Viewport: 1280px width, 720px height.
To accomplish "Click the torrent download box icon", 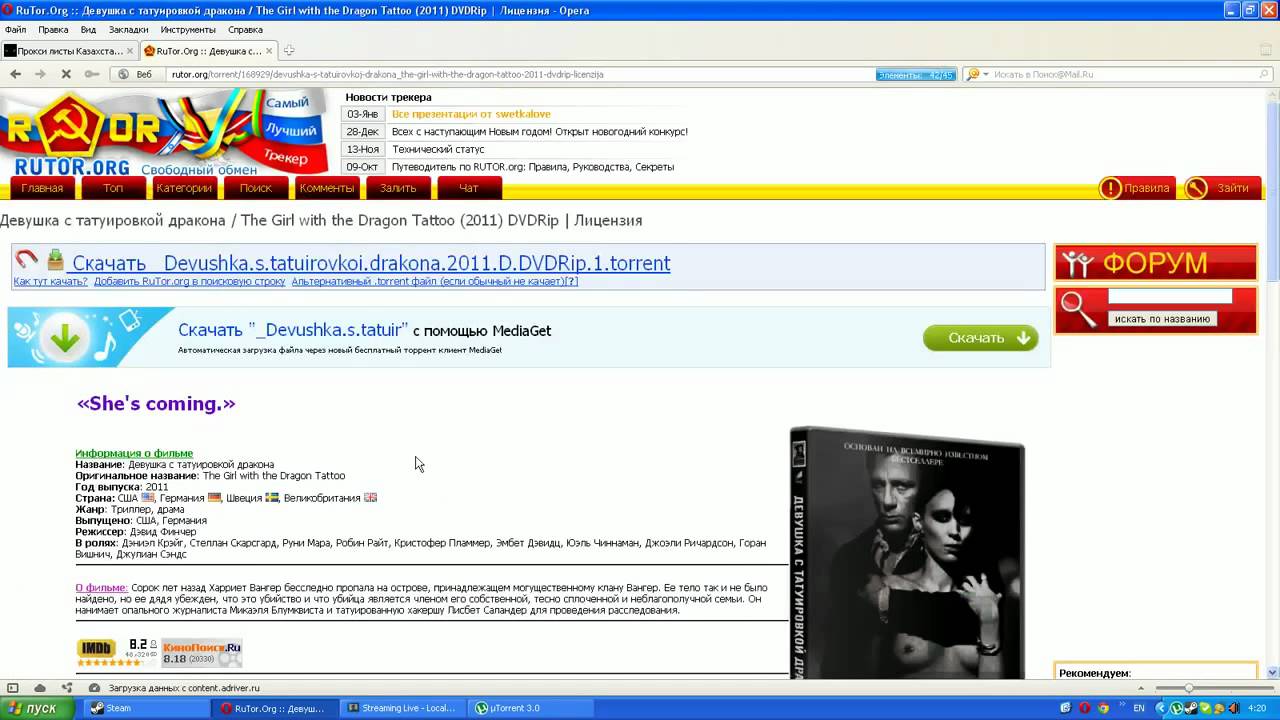I will pos(55,260).
